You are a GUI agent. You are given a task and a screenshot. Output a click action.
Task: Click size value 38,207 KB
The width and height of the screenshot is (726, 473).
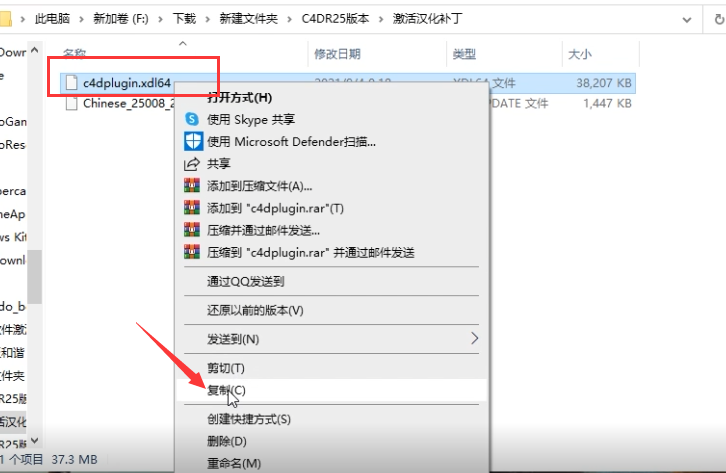click(x=604, y=83)
